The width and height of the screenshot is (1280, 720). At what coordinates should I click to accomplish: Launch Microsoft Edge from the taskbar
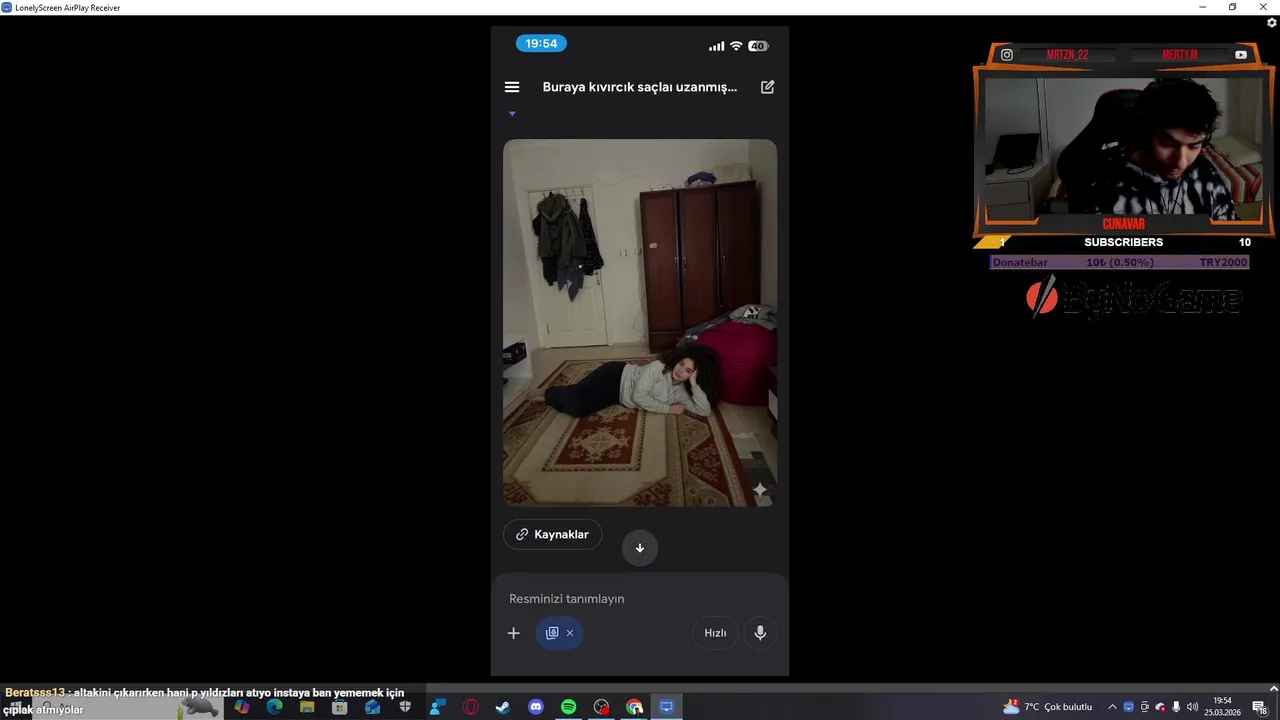tap(274, 707)
